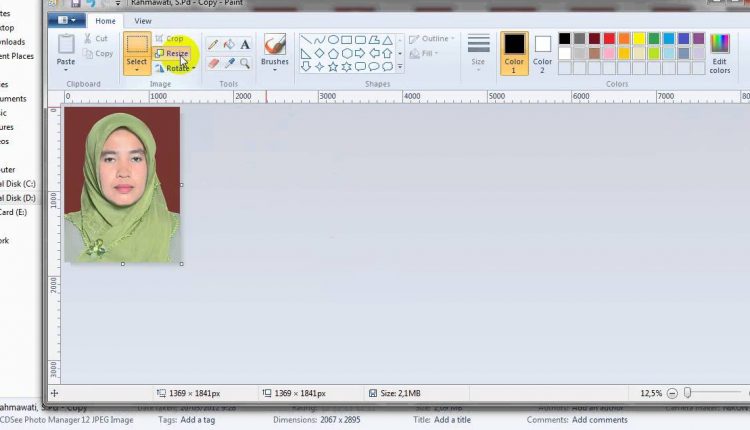Choose the Five-point star shape

coord(333,66)
